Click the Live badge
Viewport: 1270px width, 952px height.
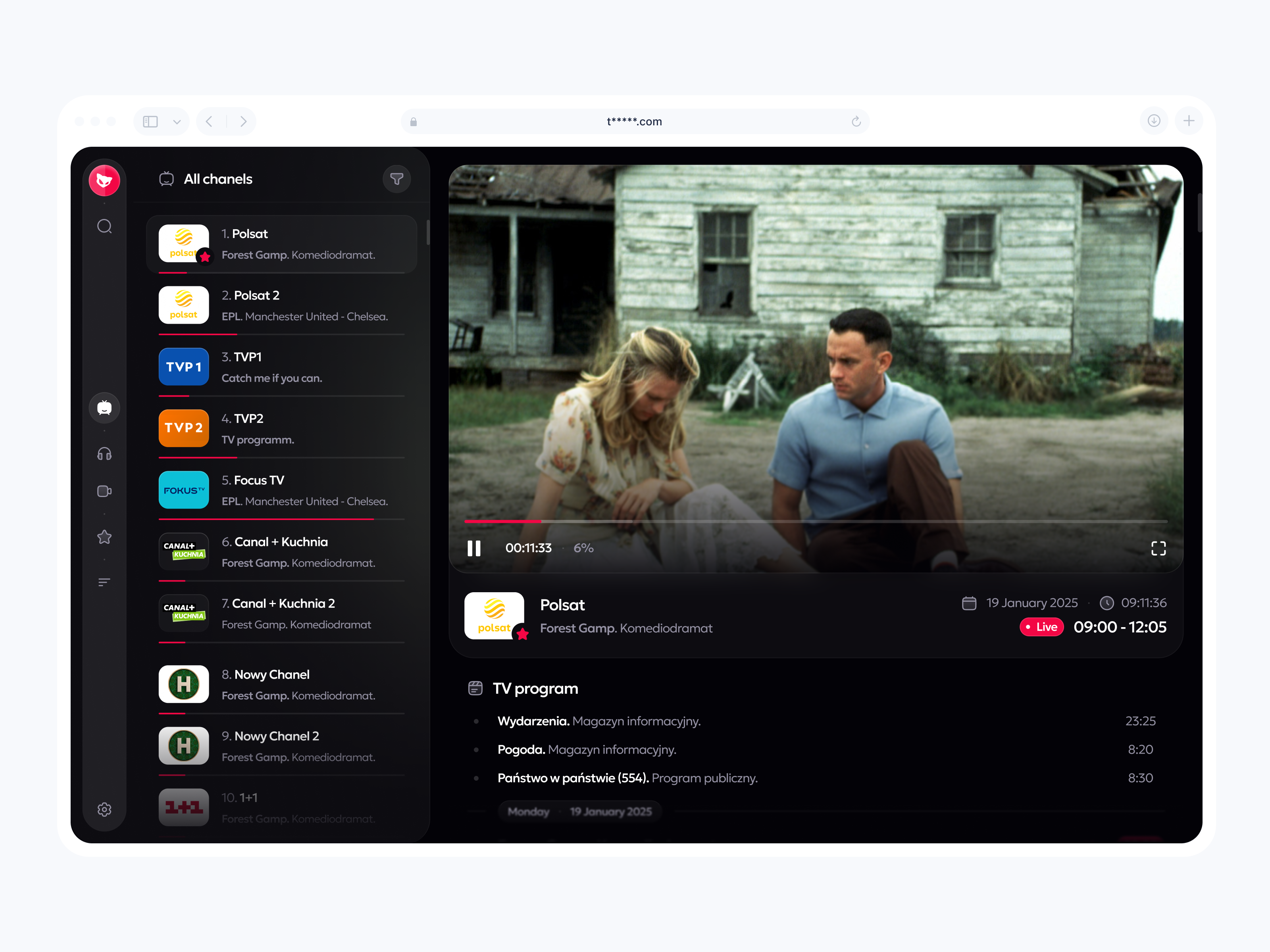pyautogui.click(x=1041, y=627)
